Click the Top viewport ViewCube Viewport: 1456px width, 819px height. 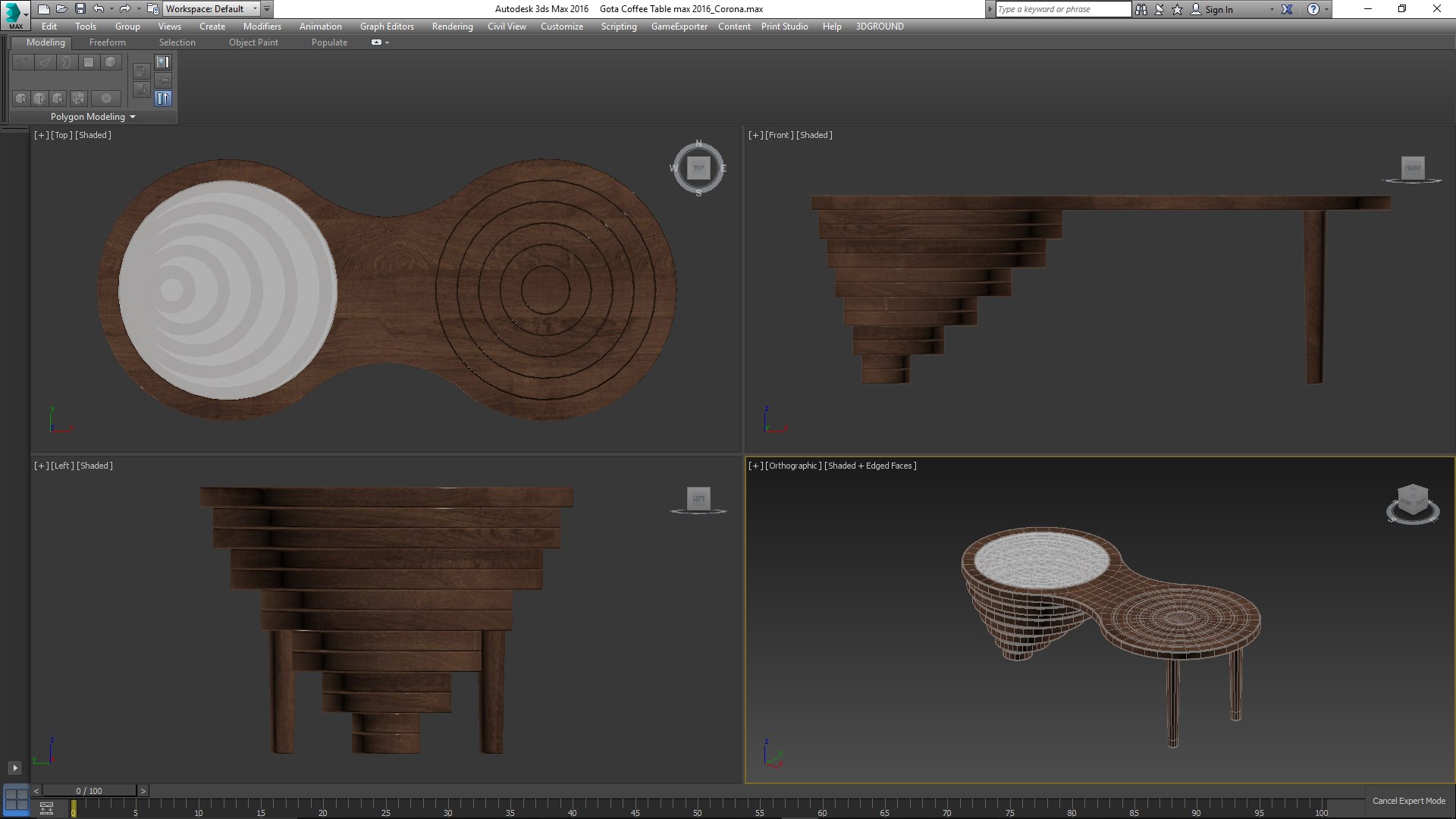point(698,168)
